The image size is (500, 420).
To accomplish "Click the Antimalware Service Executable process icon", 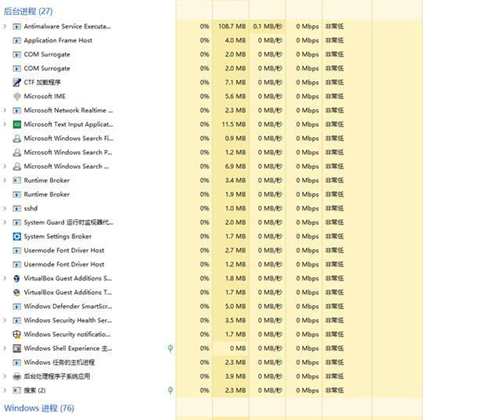I will [x=17, y=27].
